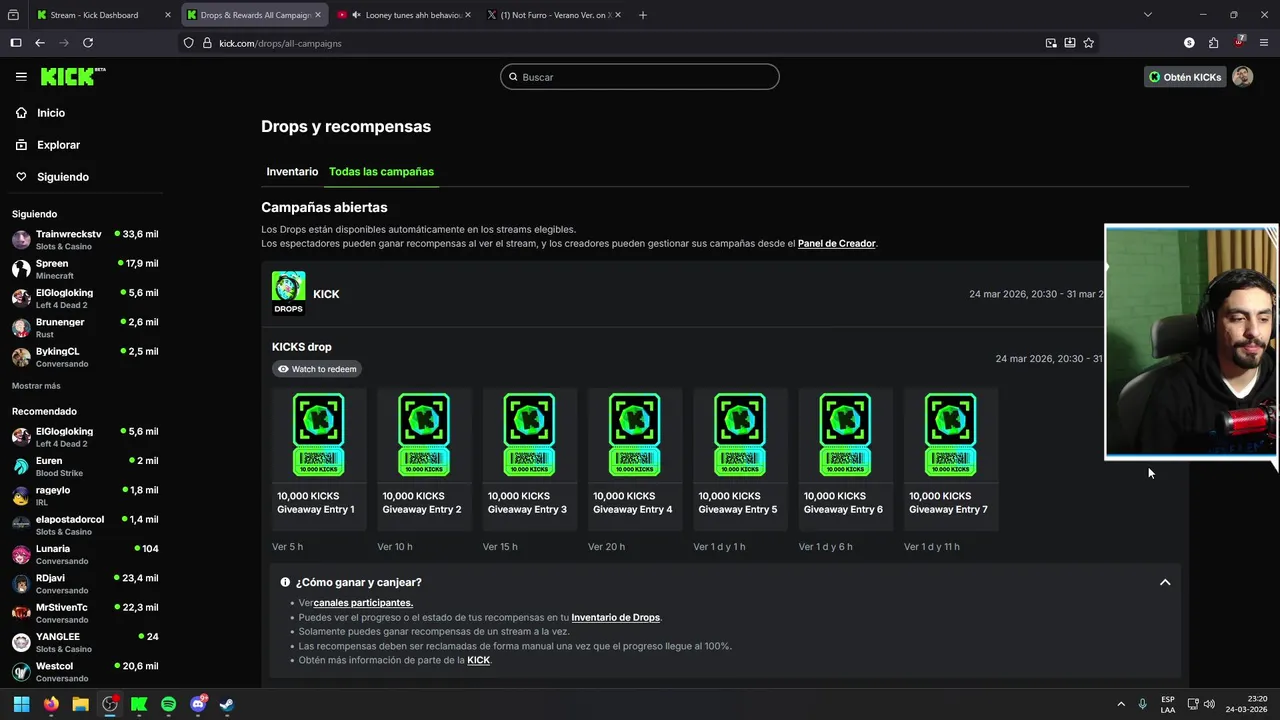Open list all tabs dropdown
Screen dimensions: 1280x720
tap(1148, 15)
